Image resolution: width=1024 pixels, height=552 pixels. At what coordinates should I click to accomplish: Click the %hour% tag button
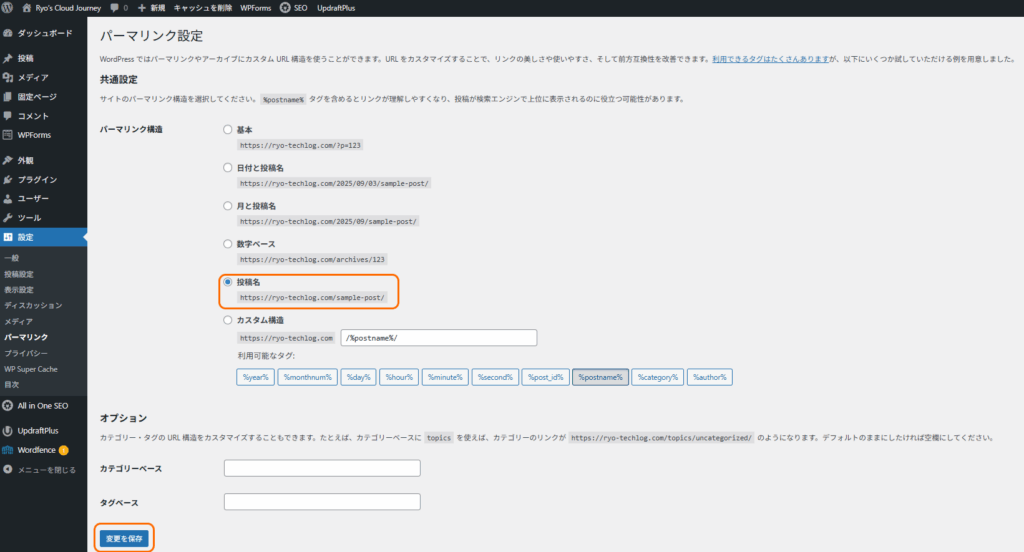tap(399, 377)
